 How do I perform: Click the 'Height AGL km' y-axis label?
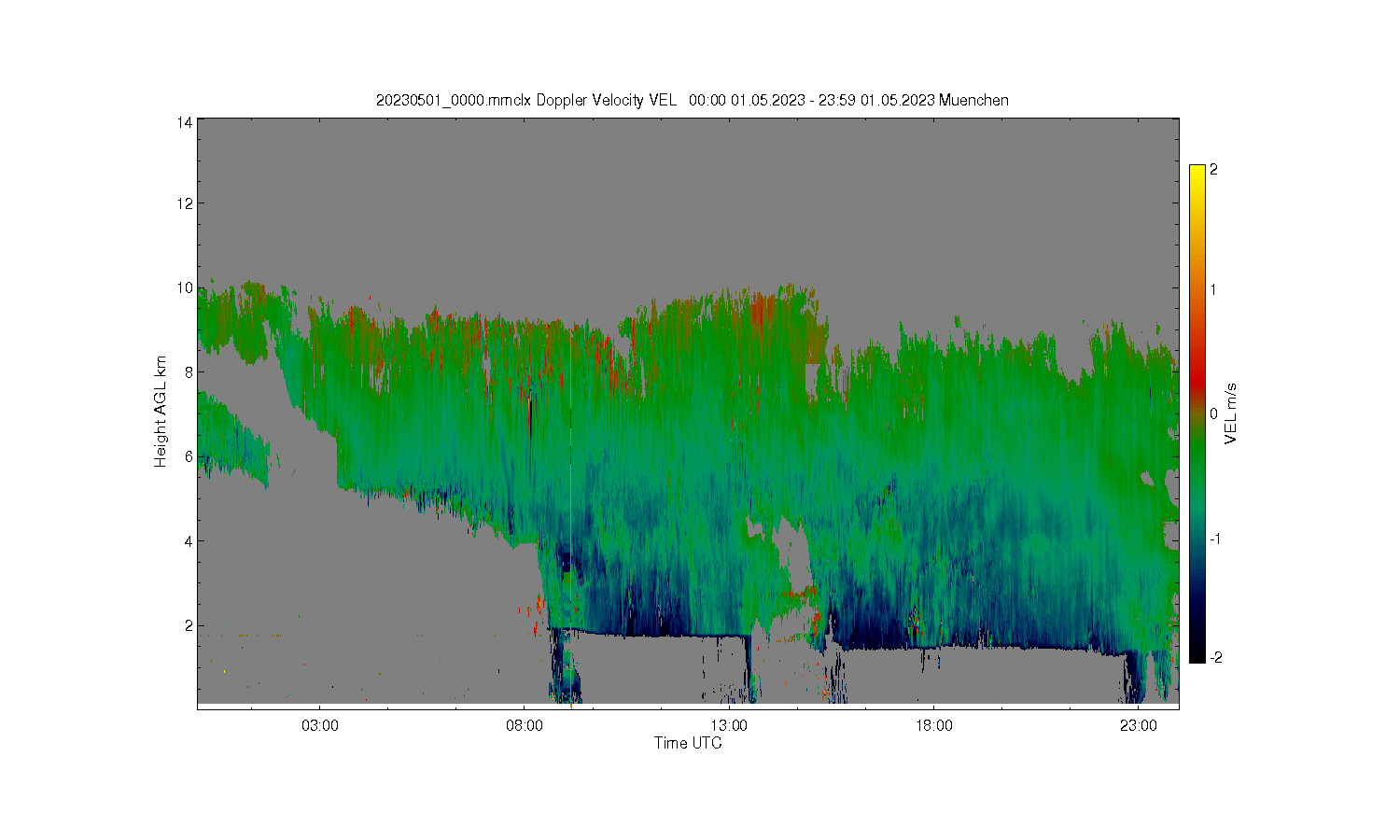pyautogui.click(x=161, y=411)
